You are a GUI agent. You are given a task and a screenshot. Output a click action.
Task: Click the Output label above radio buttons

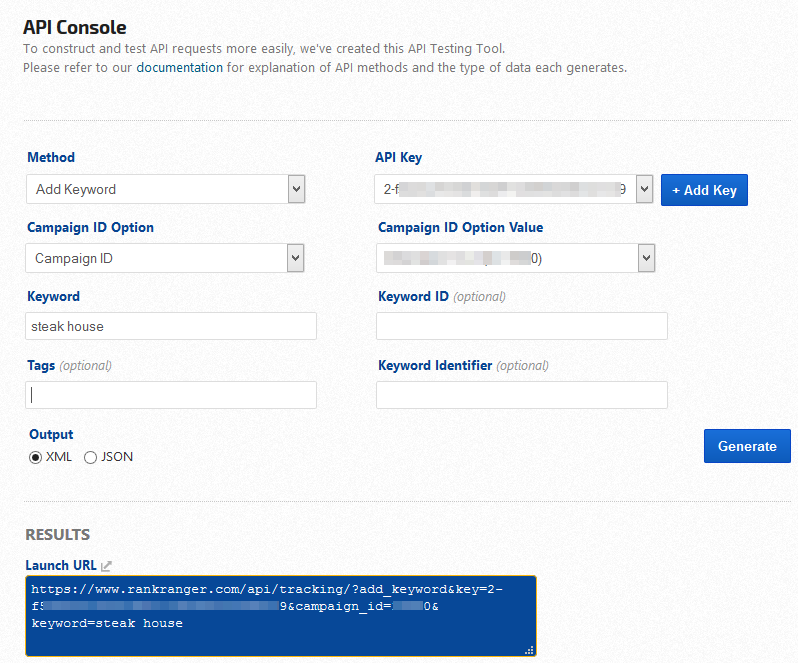click(50, 435)
